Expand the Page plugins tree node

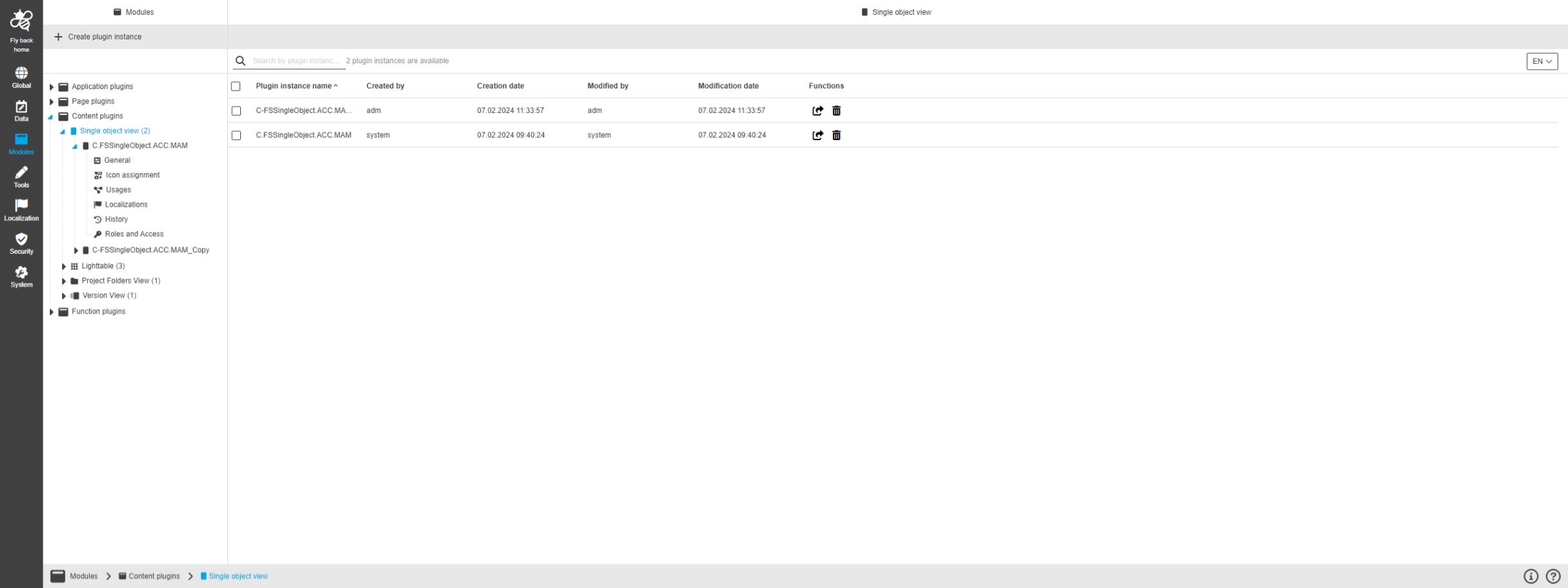(52, 101)
